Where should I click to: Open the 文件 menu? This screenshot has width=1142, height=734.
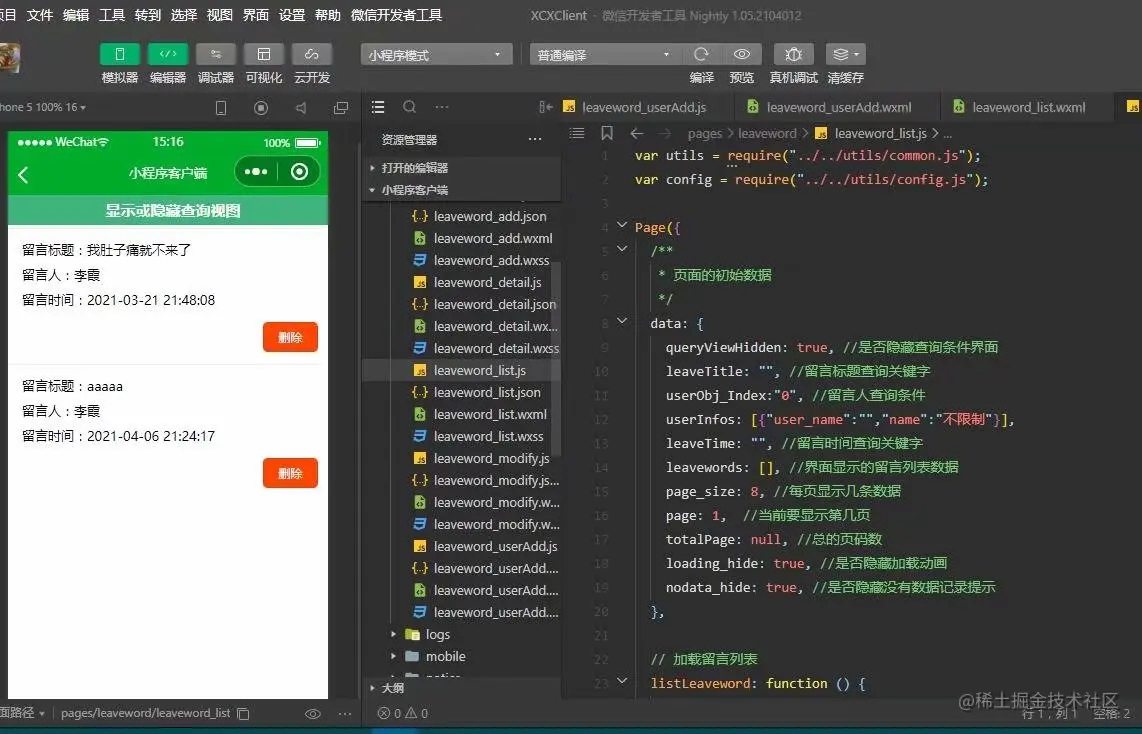(x=40, y=15)
